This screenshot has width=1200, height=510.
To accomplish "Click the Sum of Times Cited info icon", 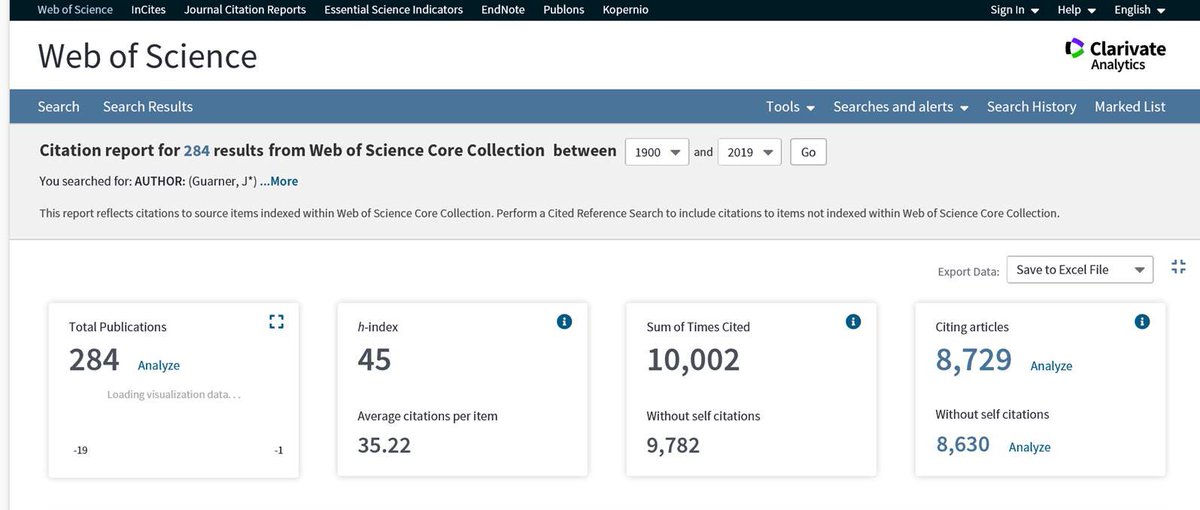I will [x=853, y=321].
